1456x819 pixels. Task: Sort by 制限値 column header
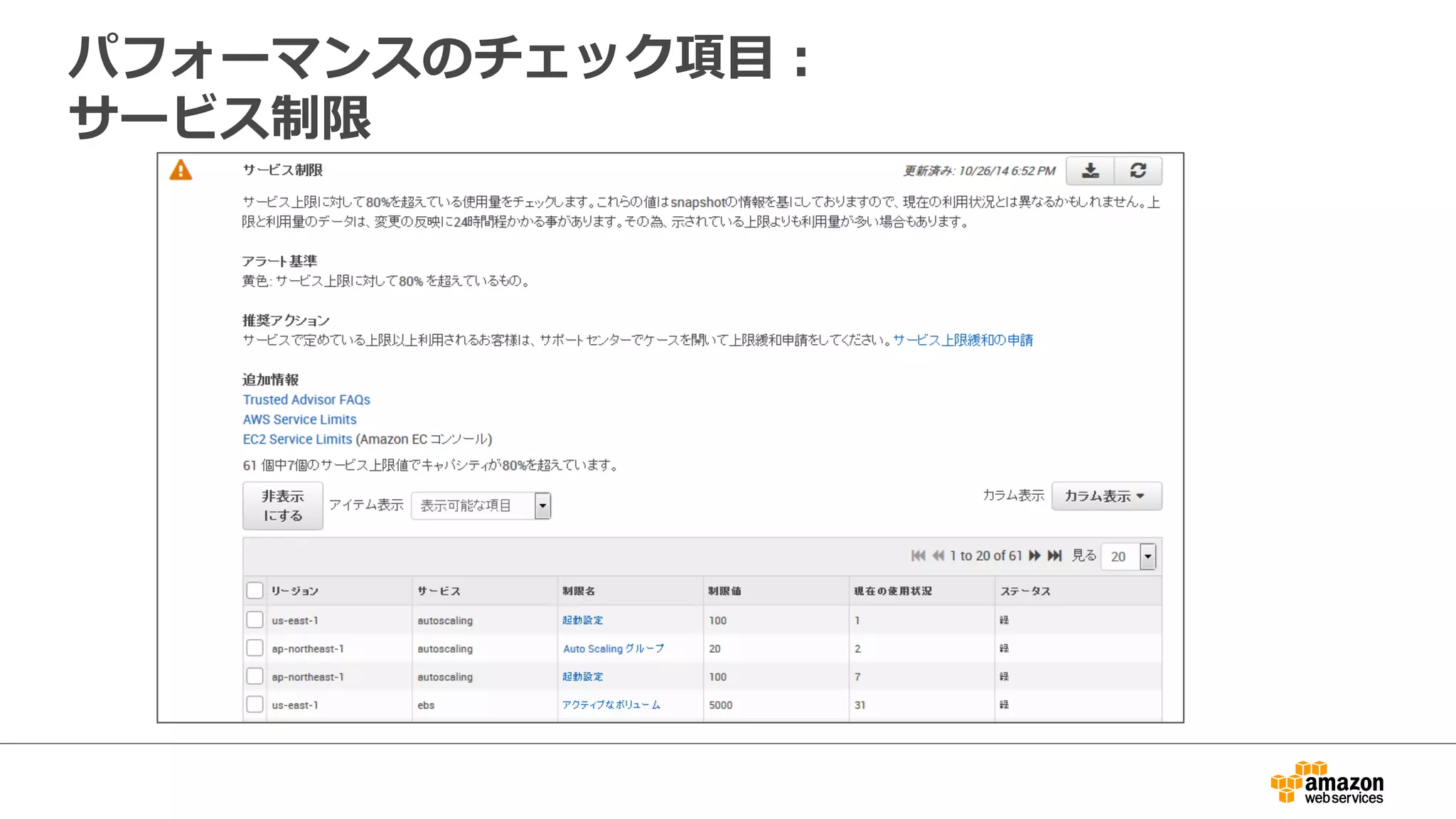[724, 591]
